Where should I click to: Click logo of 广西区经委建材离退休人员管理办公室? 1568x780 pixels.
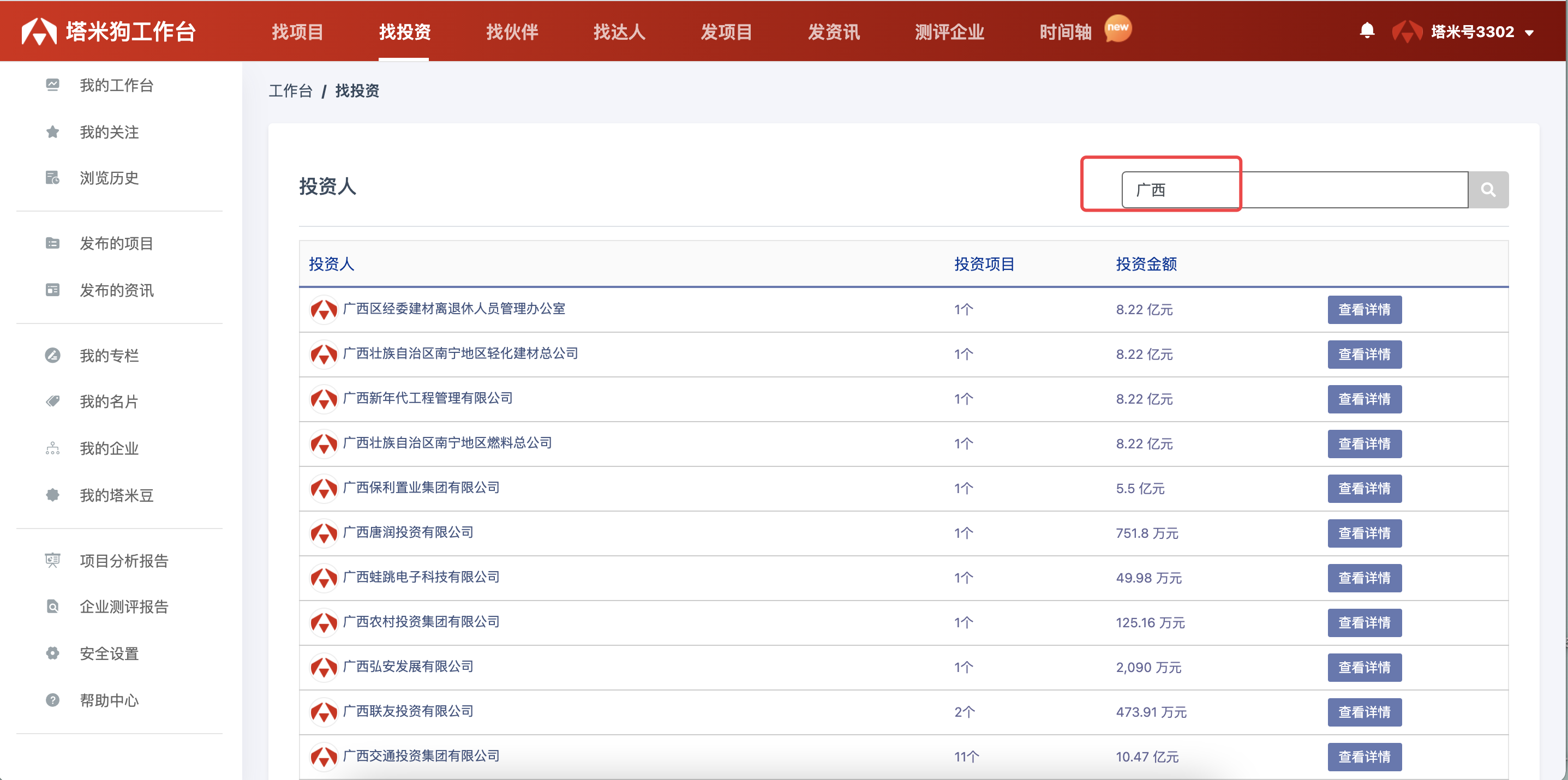tap(324, 310)
